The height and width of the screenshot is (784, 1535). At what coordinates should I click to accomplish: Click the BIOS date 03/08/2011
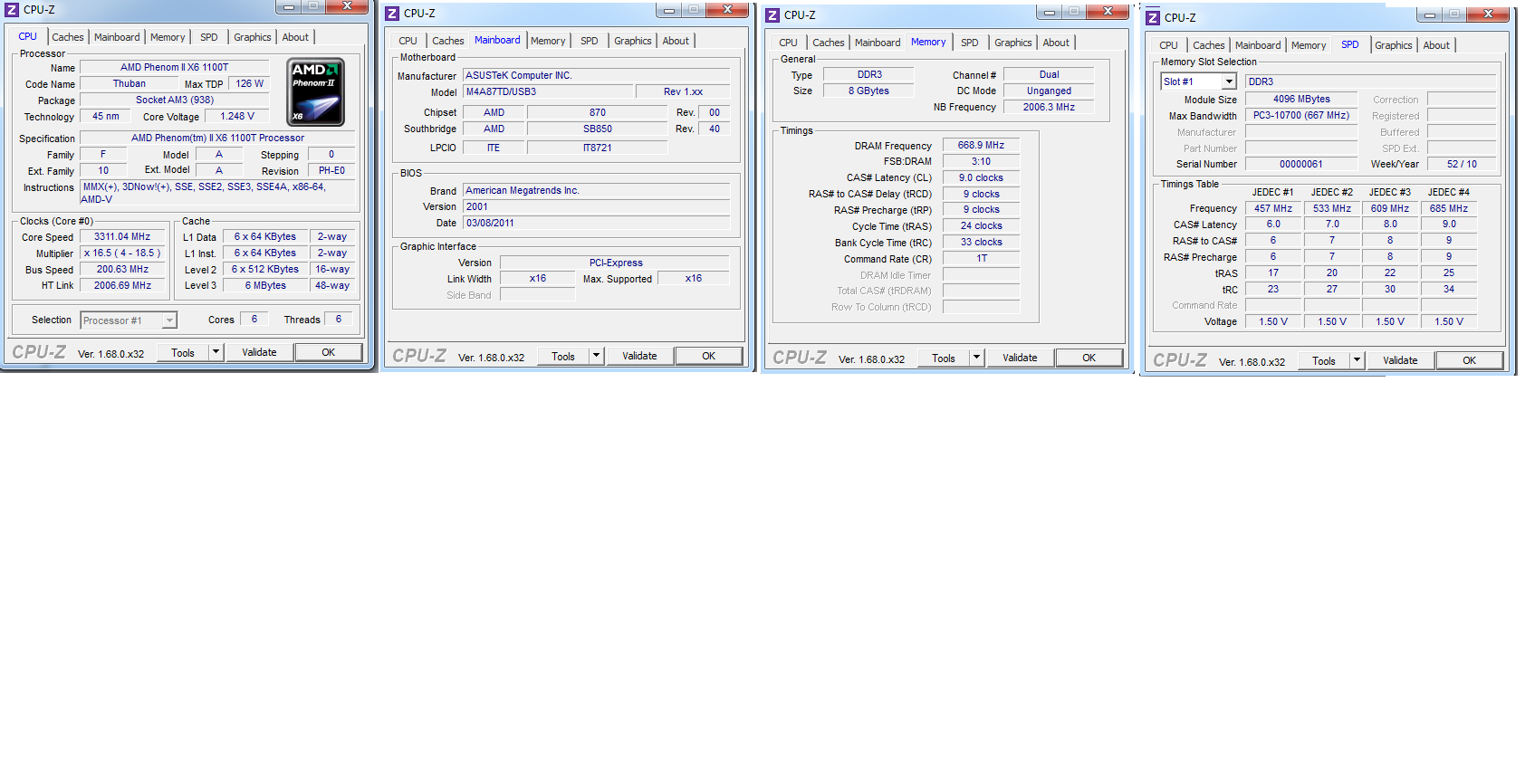(x=597, y=223)
